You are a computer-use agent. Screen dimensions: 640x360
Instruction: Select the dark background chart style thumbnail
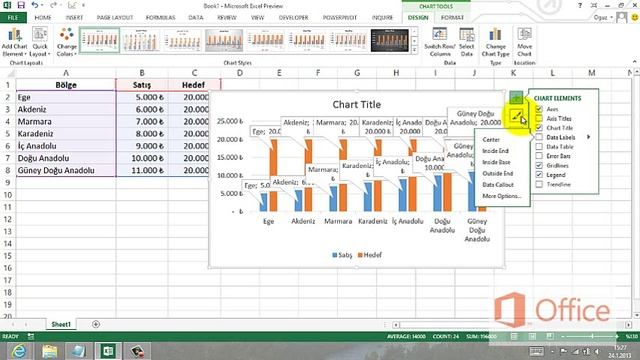tap(390, 40)
